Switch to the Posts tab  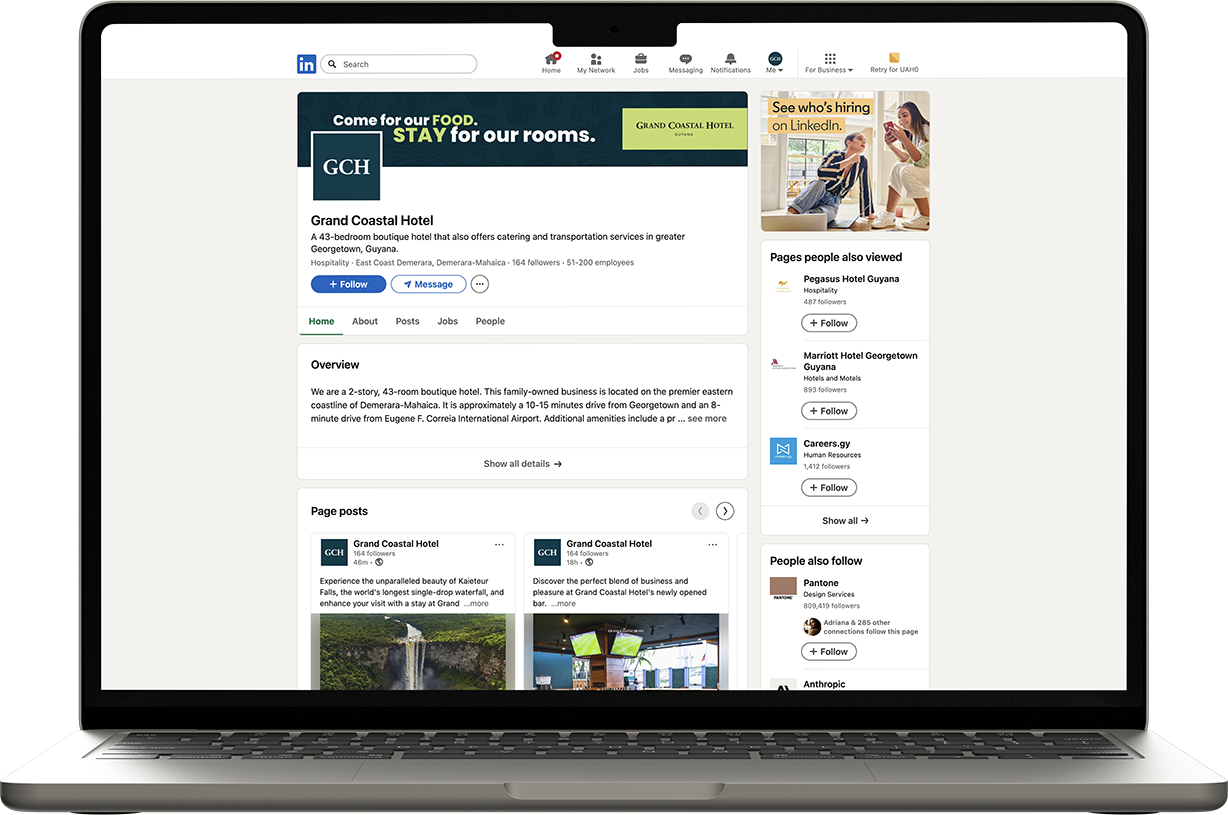(407, 321)
